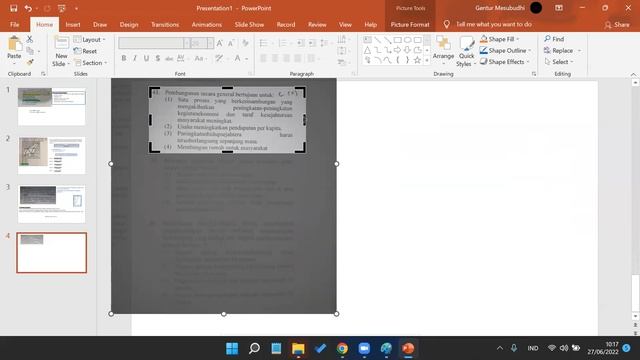Insert a New Slide
The image size is (640, 360).
pos(61,51)
